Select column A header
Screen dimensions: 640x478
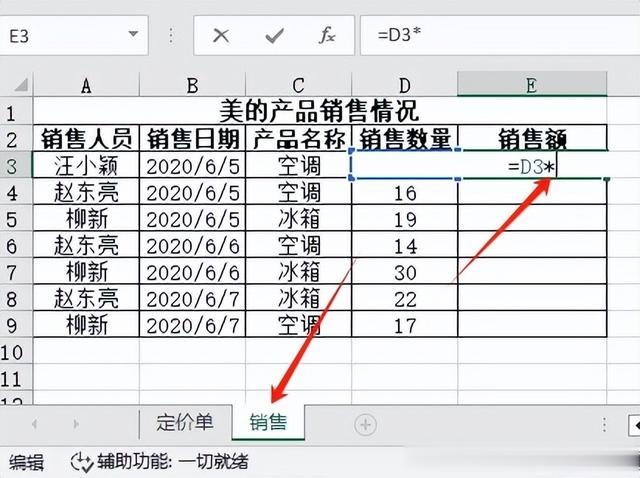coord(86,85)
